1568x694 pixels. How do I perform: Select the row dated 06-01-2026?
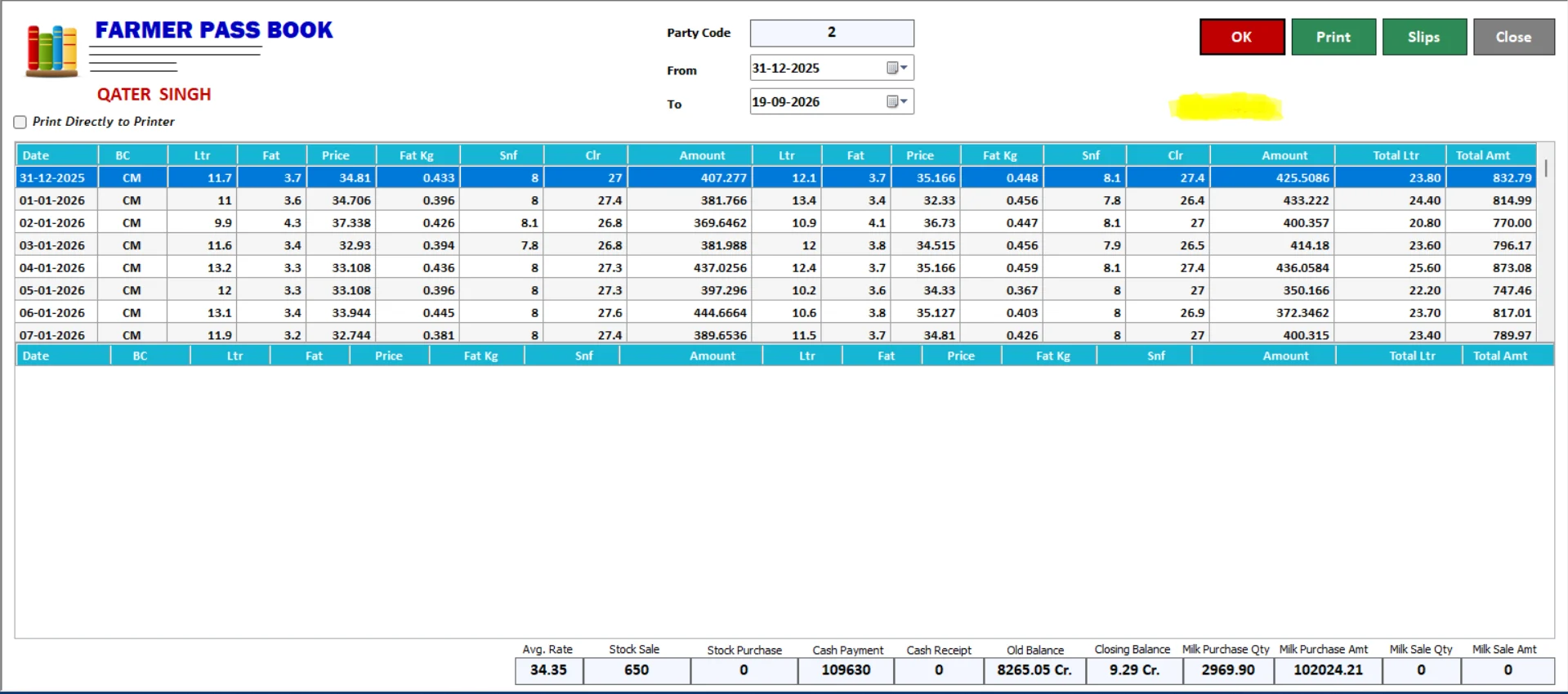pos(776,312)
